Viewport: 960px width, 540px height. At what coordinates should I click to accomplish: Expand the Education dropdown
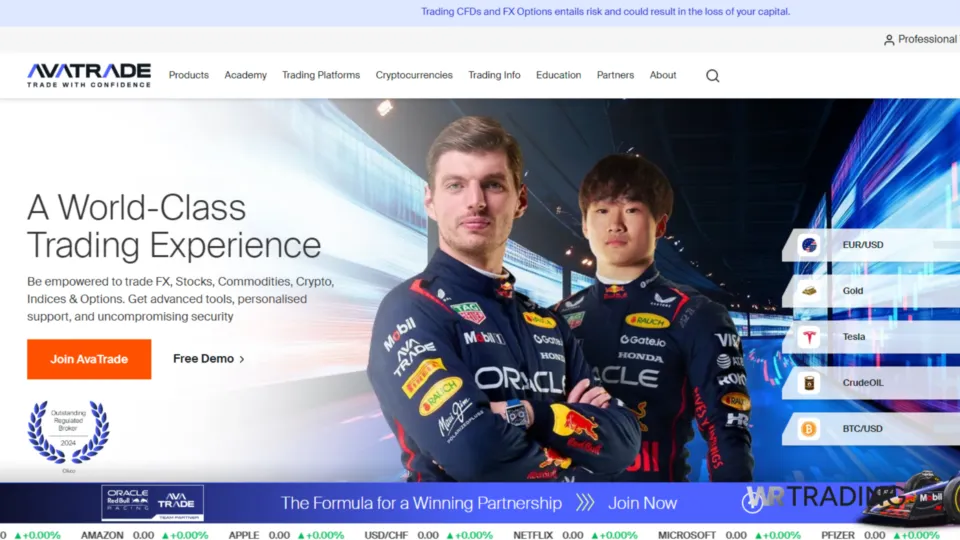coord(558,75)
